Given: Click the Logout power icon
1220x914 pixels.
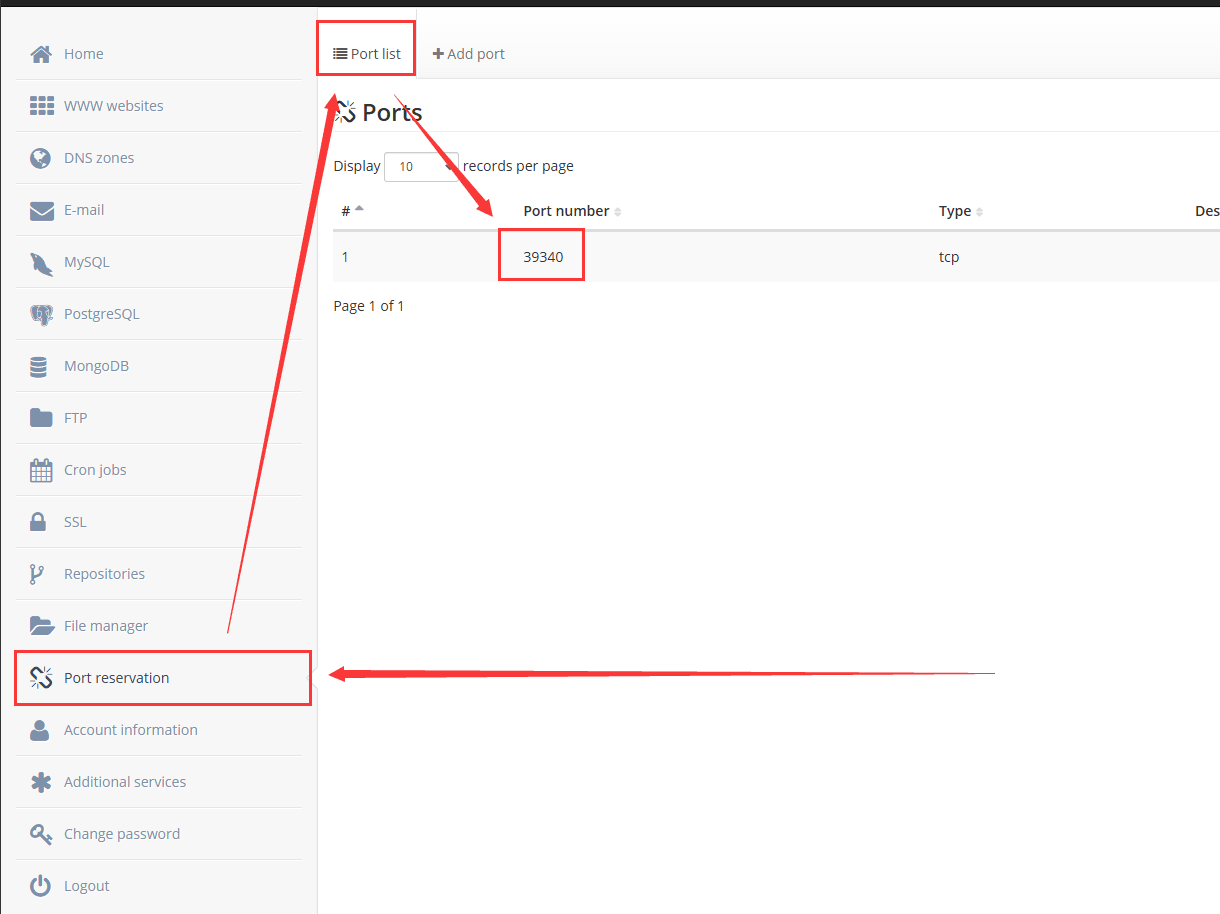Looking at the screenshot, I should [x=40, y=886].
